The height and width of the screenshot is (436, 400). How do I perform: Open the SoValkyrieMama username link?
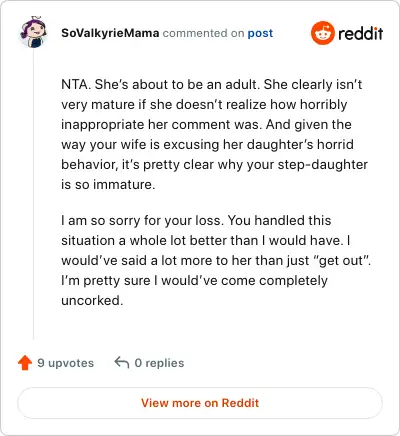[x=110, y=33]
